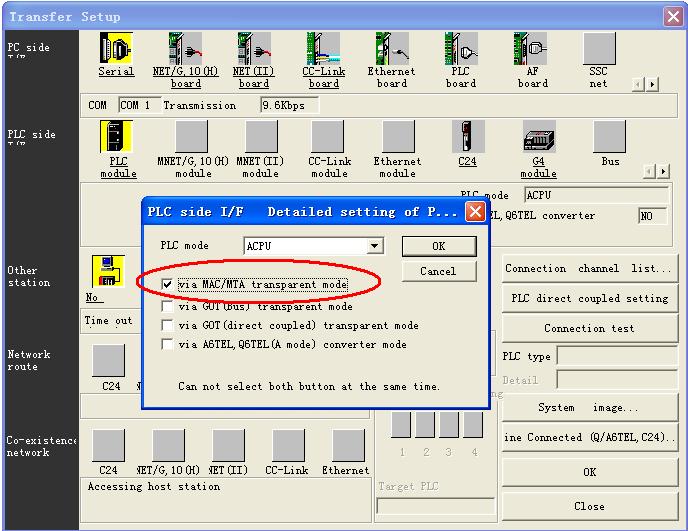The width and height of the screenshot is (688, 531).
Task: Open PLC direct coupled setting
Action: click(x=588, y=298)
